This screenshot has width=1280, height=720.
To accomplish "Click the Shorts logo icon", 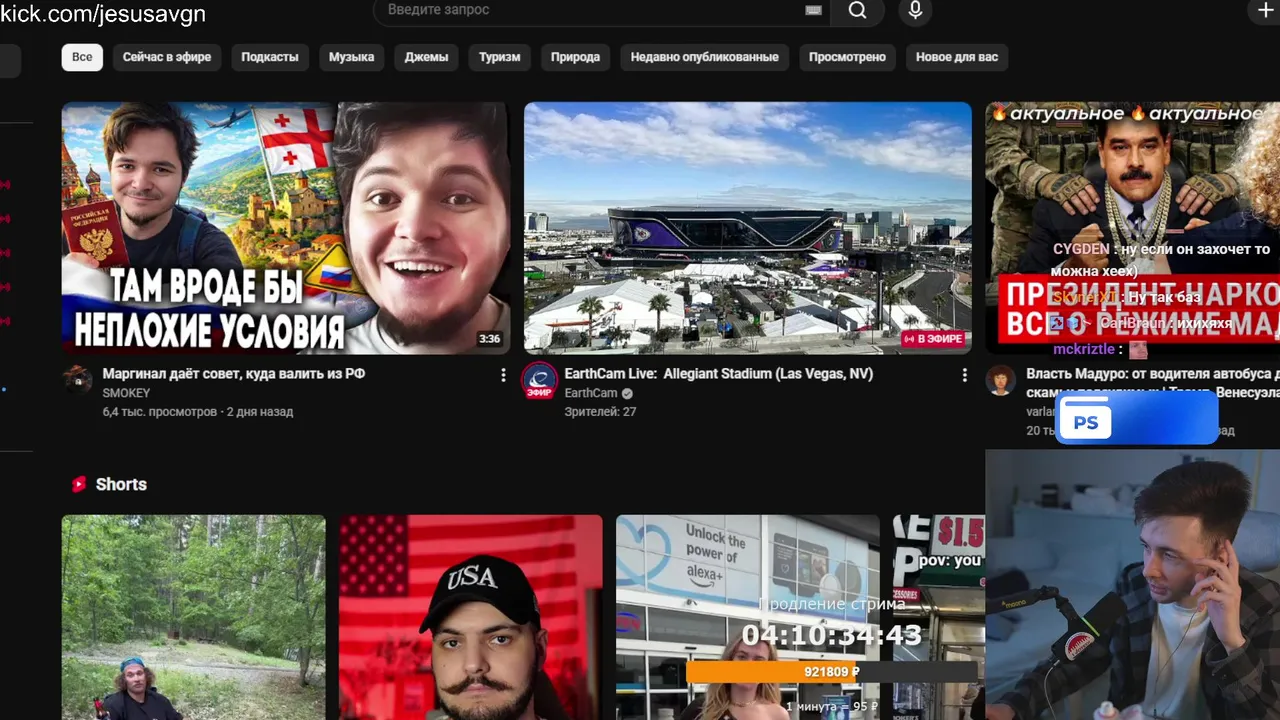I will pos(79,484).
